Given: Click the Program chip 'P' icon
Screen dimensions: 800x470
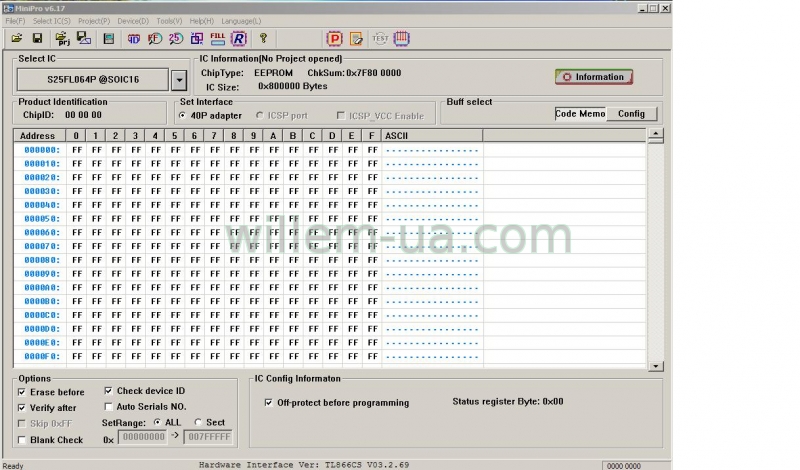Looking at the screenshot, I should tap(335, 39).
